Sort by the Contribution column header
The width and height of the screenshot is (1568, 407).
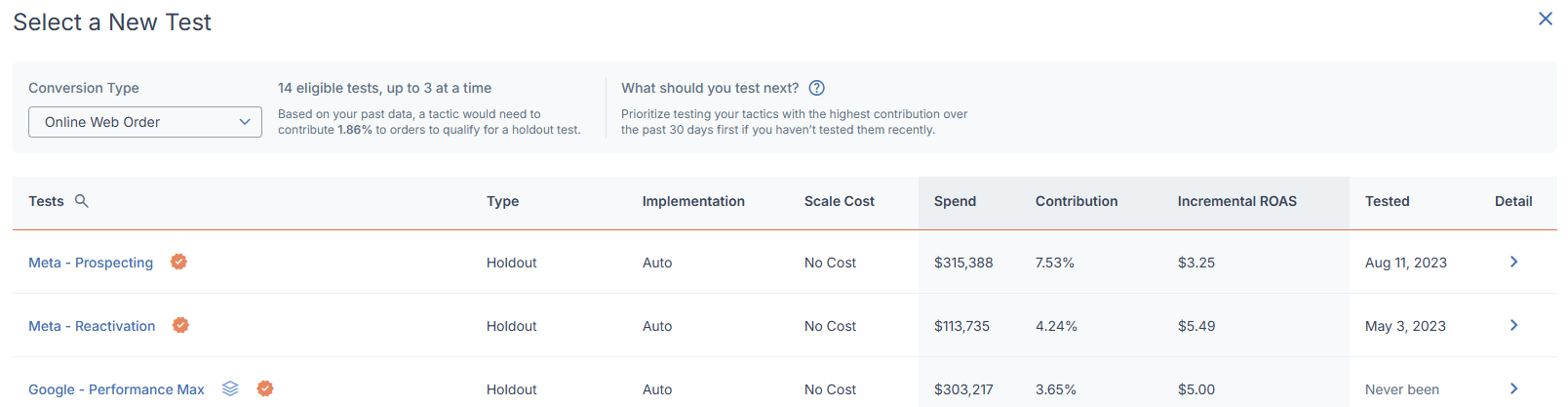coord(1077,201)
